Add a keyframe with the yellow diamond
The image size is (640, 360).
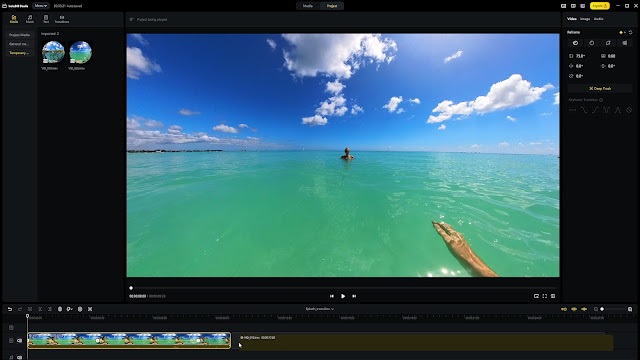(x=621, y=32)
